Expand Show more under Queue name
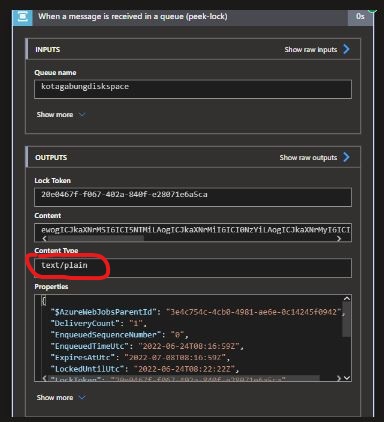 click(61, 115)
